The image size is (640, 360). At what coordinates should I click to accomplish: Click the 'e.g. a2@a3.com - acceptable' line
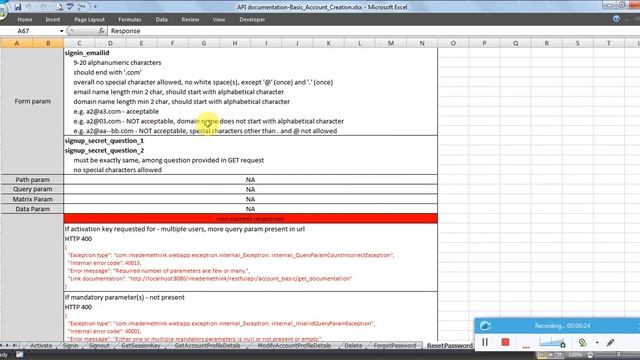116,111
